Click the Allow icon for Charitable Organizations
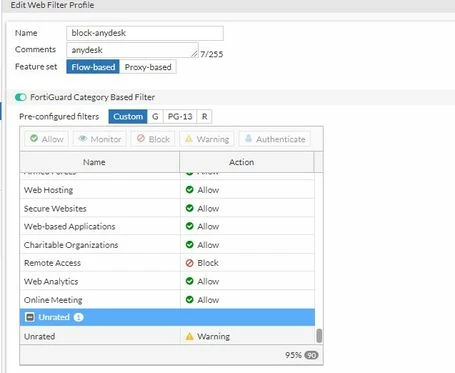 pyautogui.click(x=190, y=244)
